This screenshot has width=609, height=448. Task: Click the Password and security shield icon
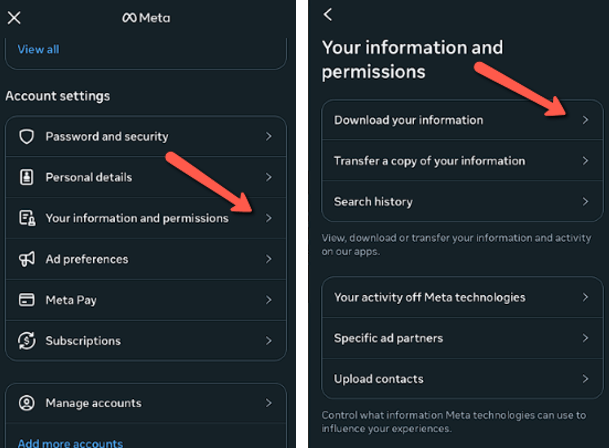tap(27, 136)
